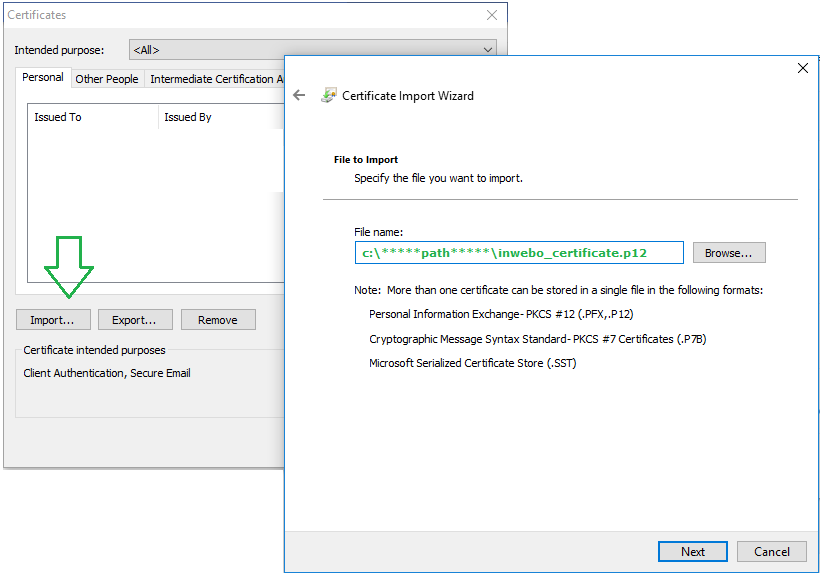Switch to the Personal tab
The height and width of the screenshot is (578, 824).
tap(43, 78)
